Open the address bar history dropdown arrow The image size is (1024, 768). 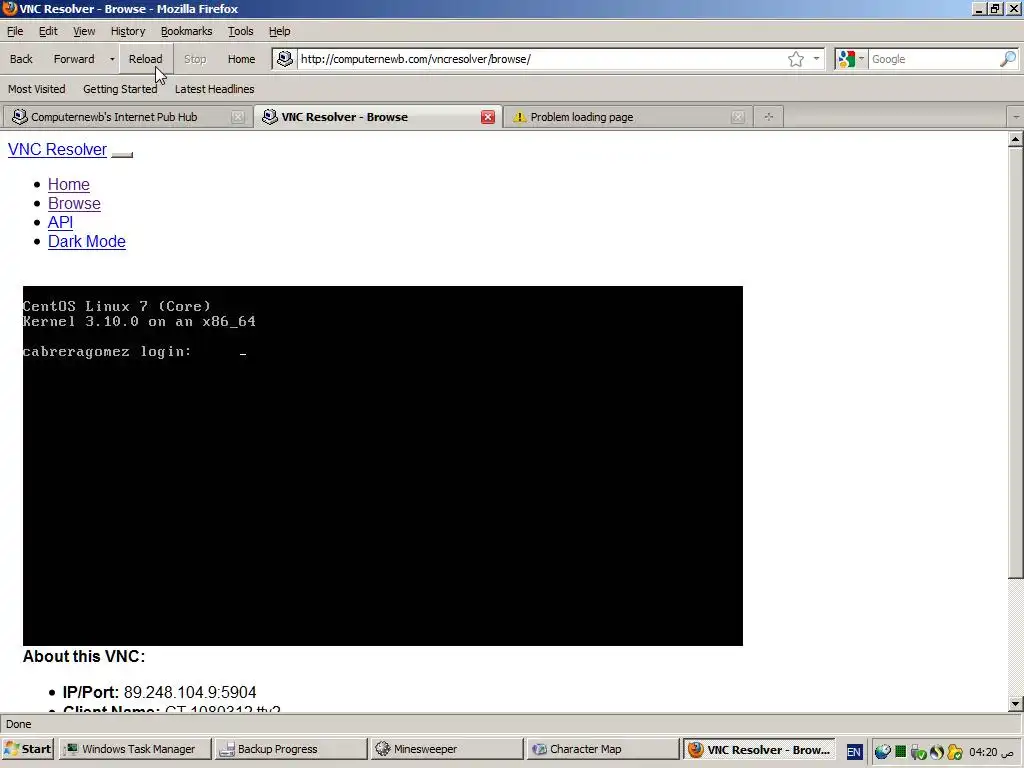coord(816,59)
